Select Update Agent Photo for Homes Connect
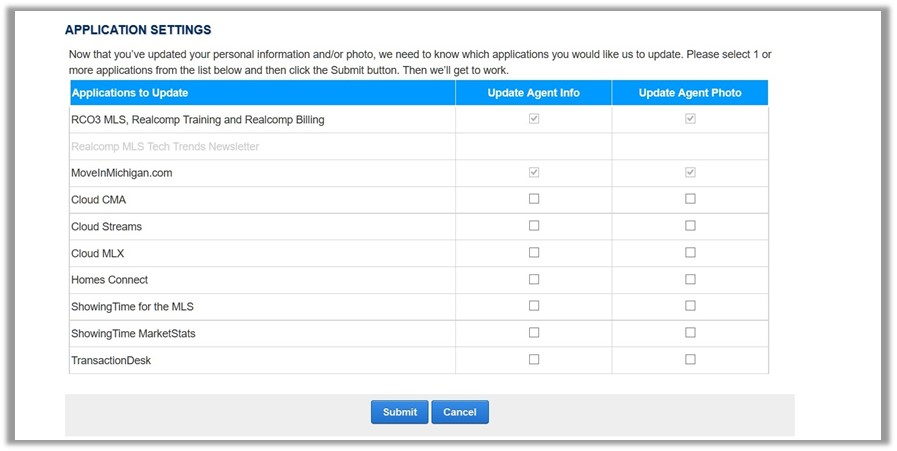 pos(690,279)
